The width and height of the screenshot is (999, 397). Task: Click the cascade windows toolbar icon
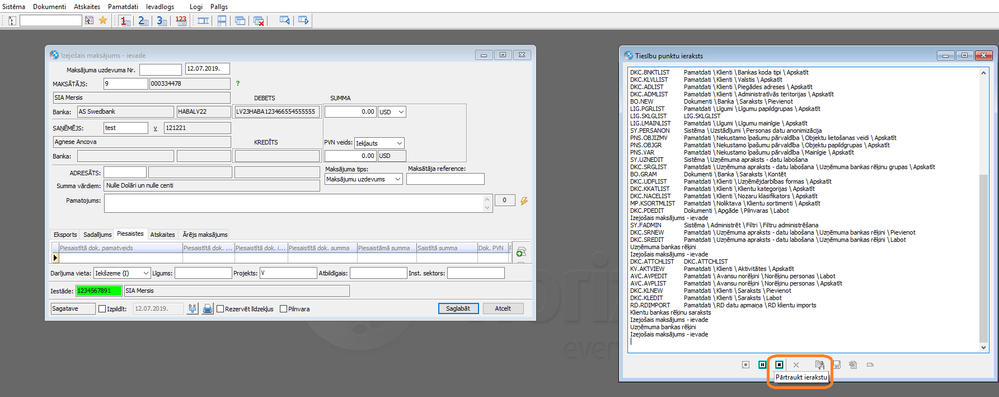click(x=240, y=20)
